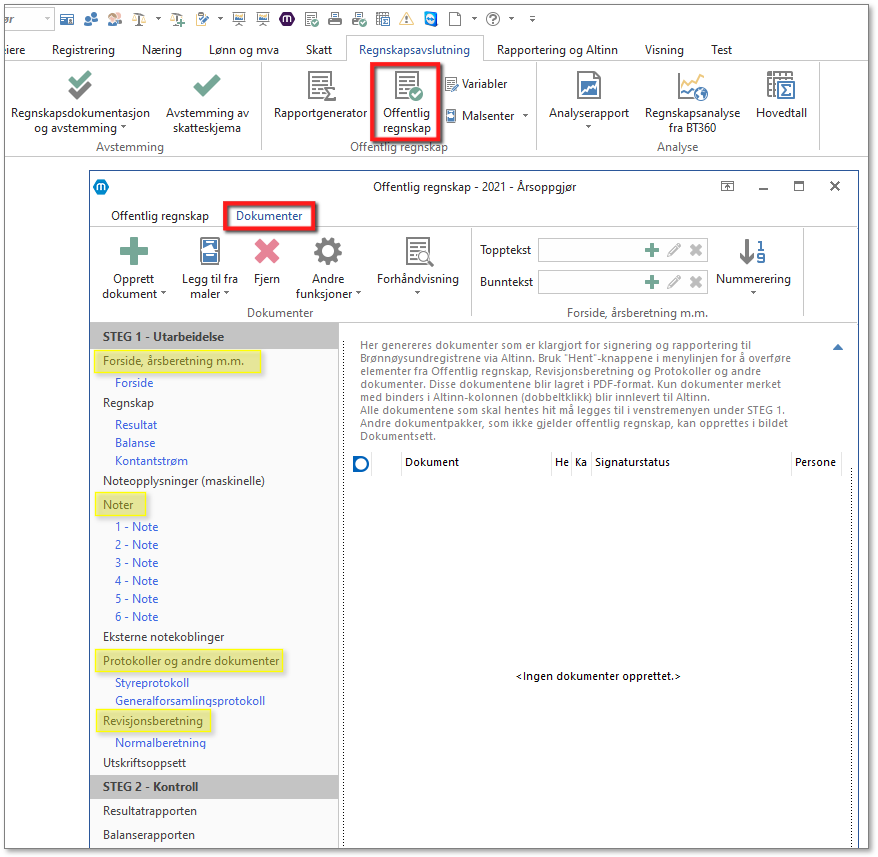Screen dimensions: 878x857
Task: Open the Hovedtall report
Action: (x=781, y=96)
